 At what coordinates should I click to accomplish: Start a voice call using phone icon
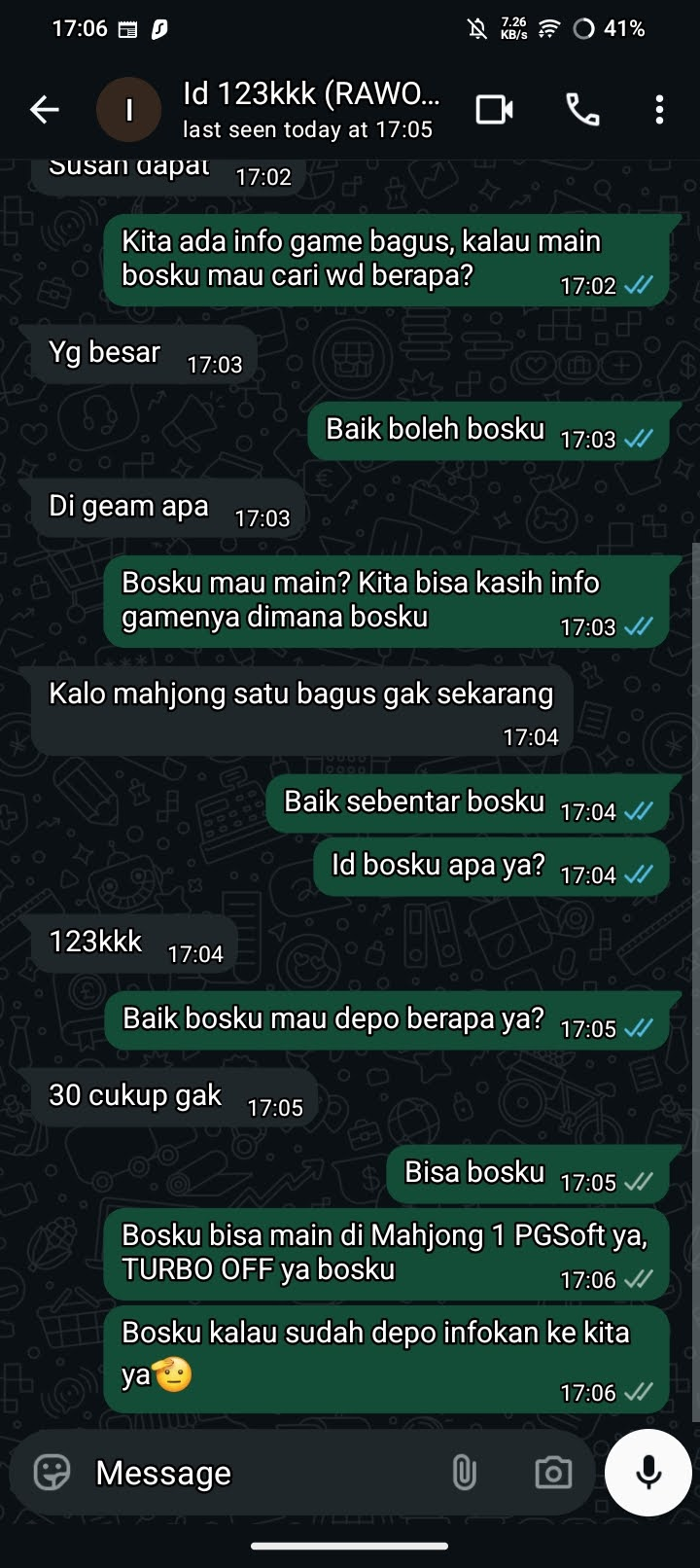pyautogui.click(x=582, y=110)
